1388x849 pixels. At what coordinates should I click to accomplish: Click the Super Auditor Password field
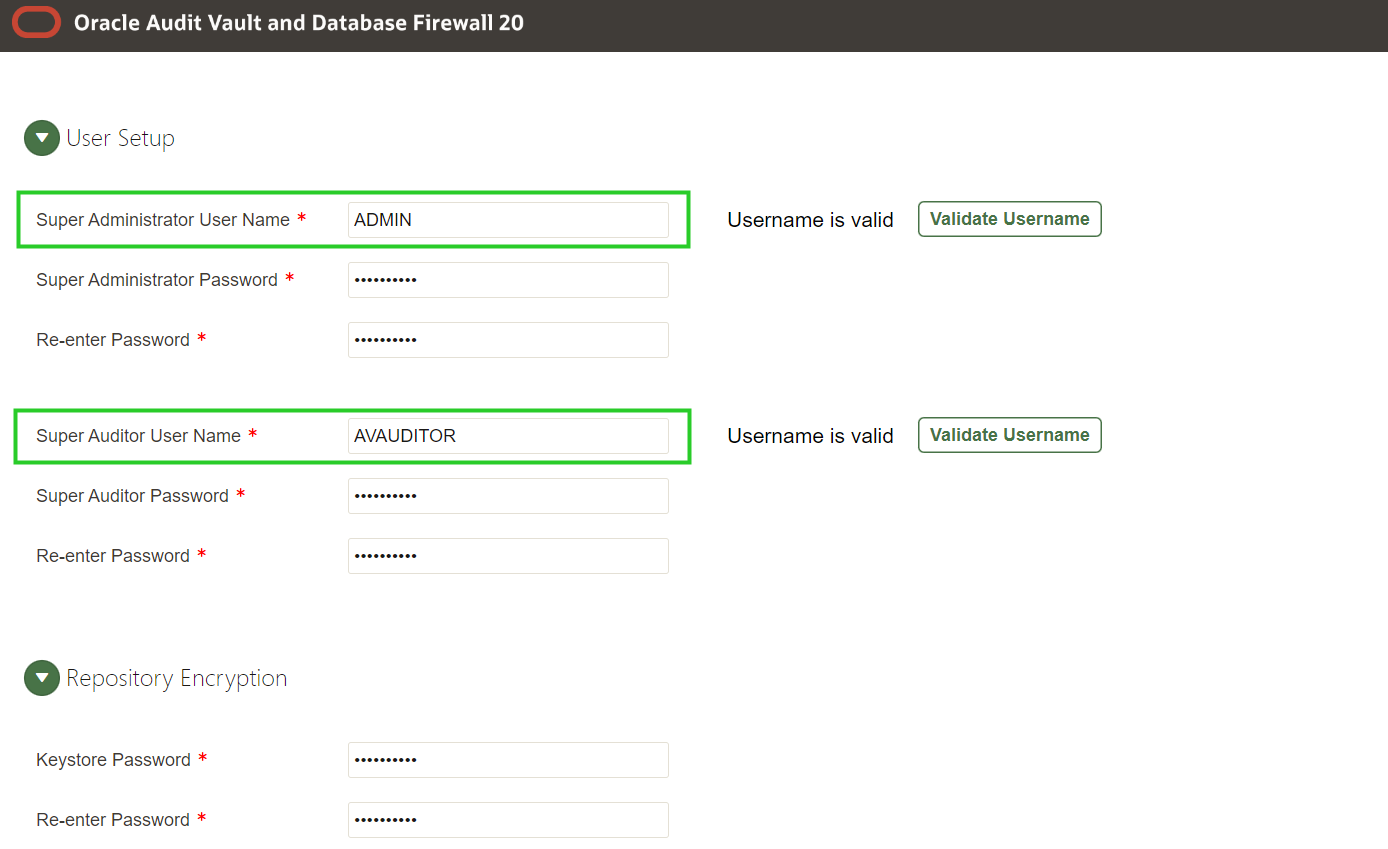click(508, 495)
